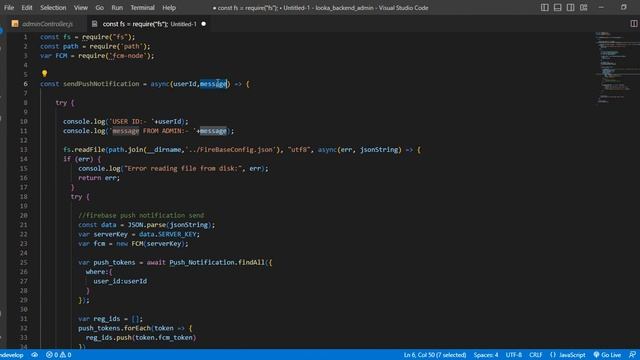Click 'new FCM(serverKey)' on line 23

click(x=152, y=243)
